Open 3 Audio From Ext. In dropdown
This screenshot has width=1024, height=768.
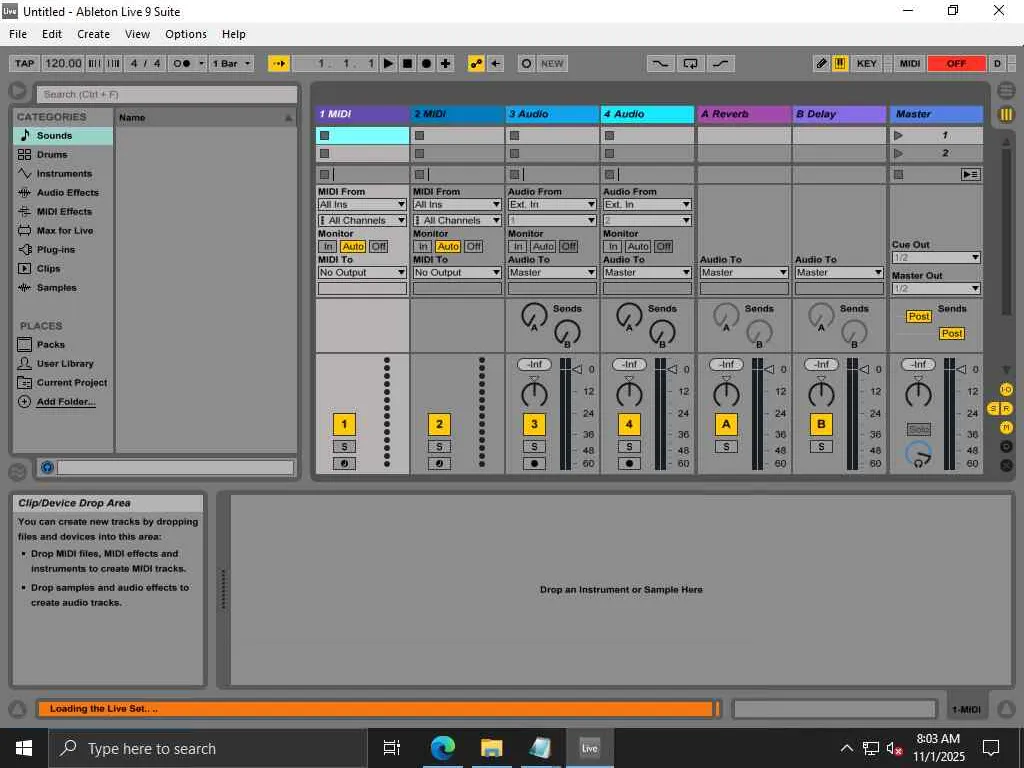[552, 204]
